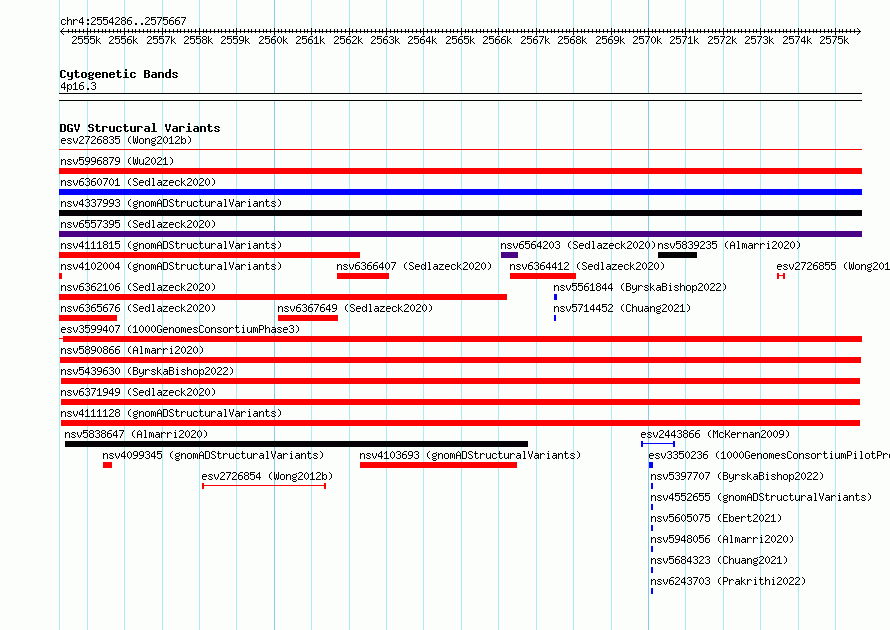Viewport: 890px width, 630px height.
Task: Select nsv4111815 gnomAD variant label
Action: (x=171, y=245)
